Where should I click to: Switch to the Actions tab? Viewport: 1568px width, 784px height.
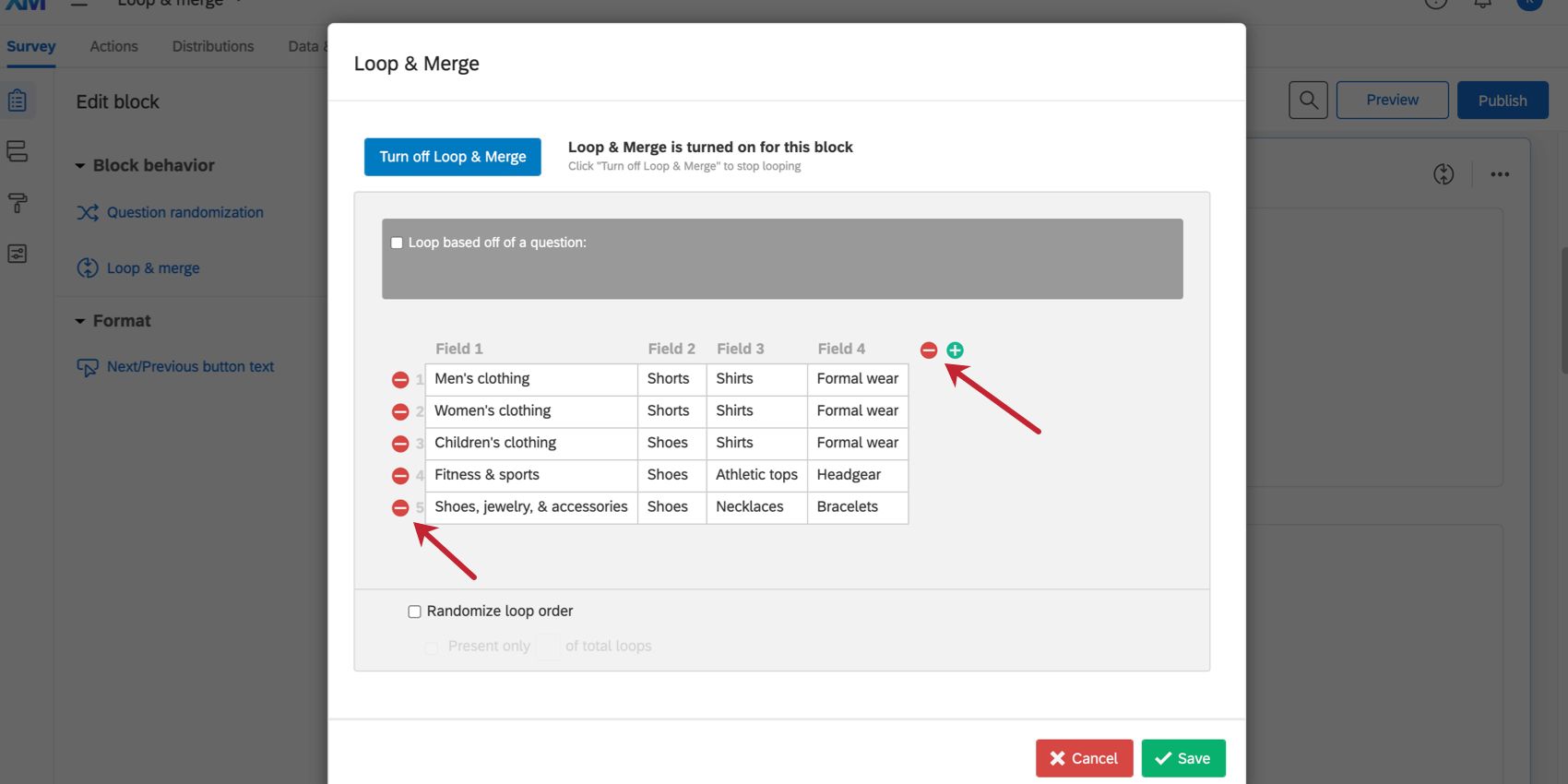(113, 46)
